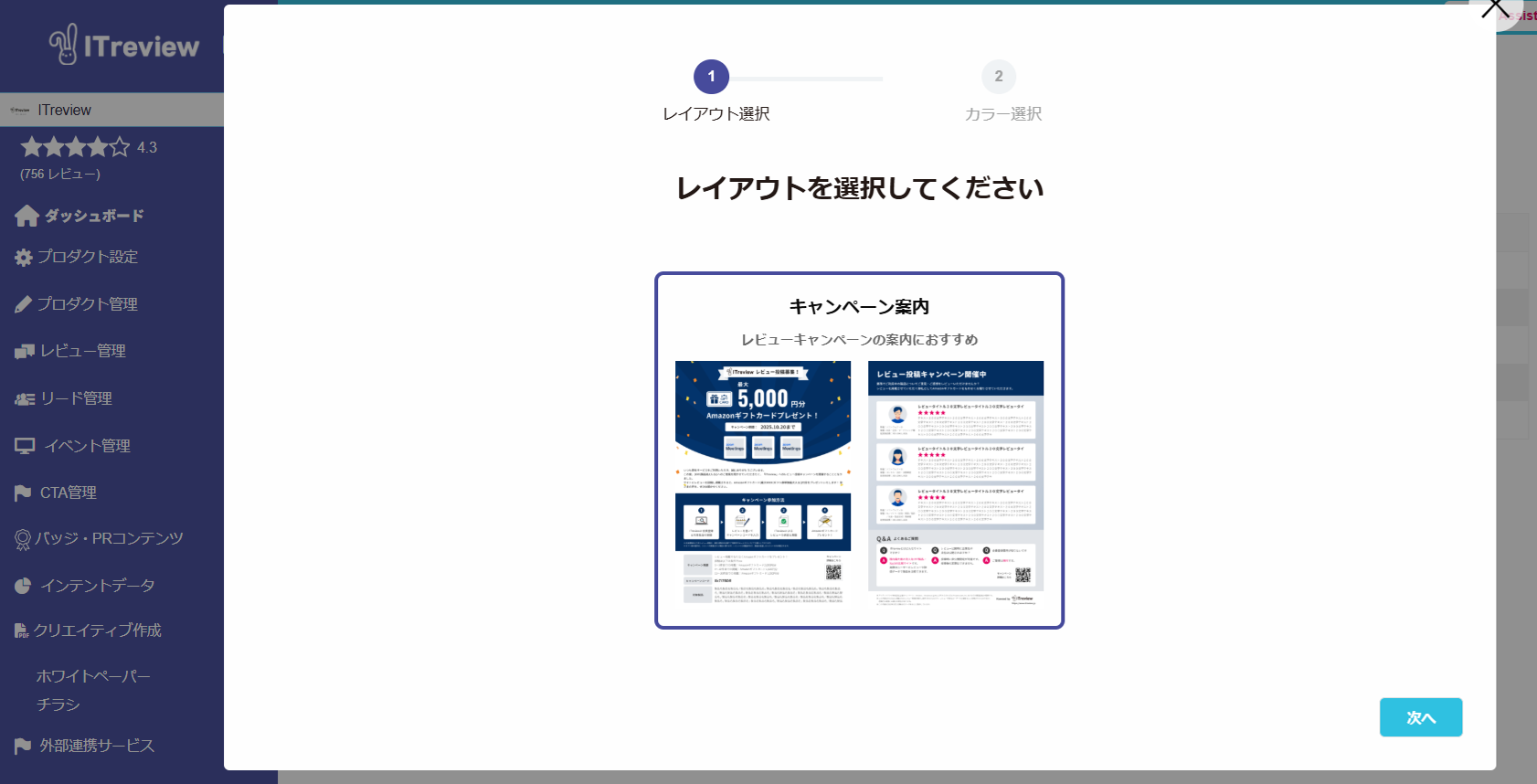Open the Dashboard home icon
Viewport: 1537px width, 784px height.
point(26,216)
